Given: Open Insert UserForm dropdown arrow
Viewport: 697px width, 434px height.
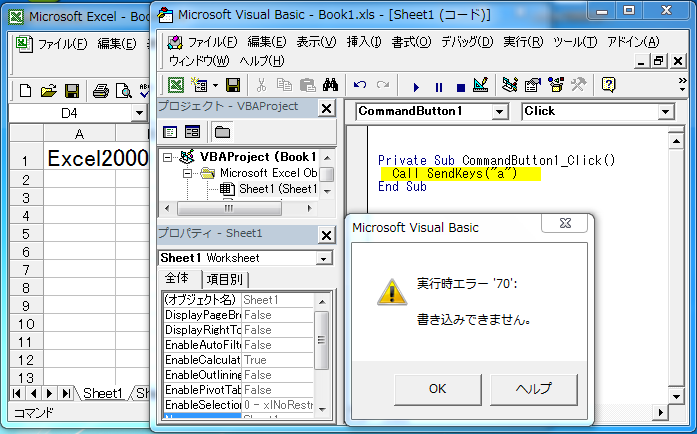Looking at the screenshot, I should point(216,85).
